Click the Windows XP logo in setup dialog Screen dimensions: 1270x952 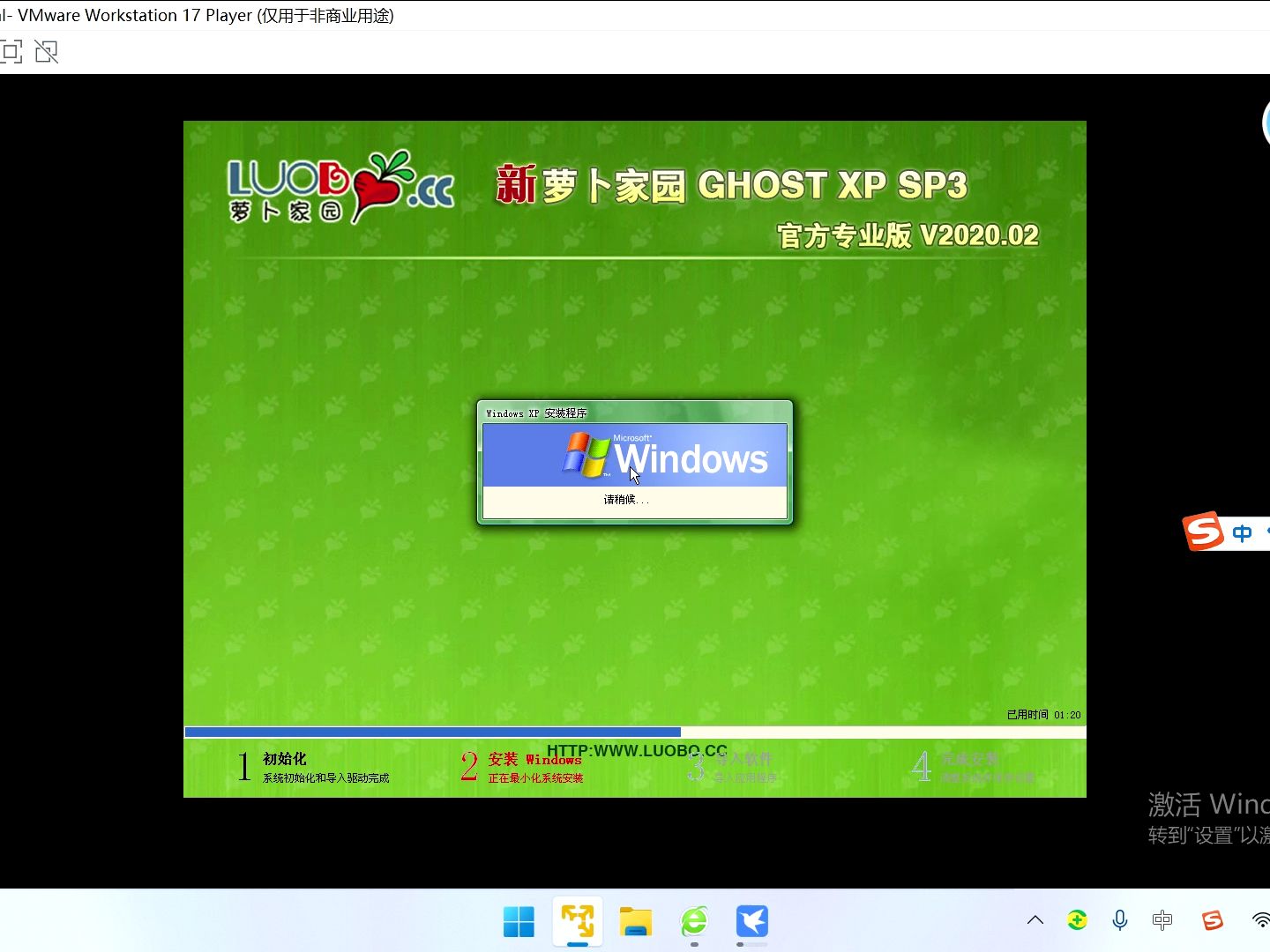[665, 456]
